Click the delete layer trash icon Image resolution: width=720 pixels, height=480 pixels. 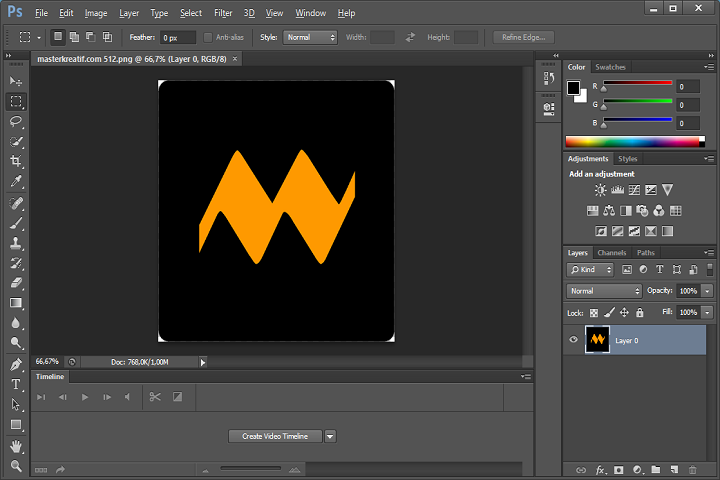691,469
